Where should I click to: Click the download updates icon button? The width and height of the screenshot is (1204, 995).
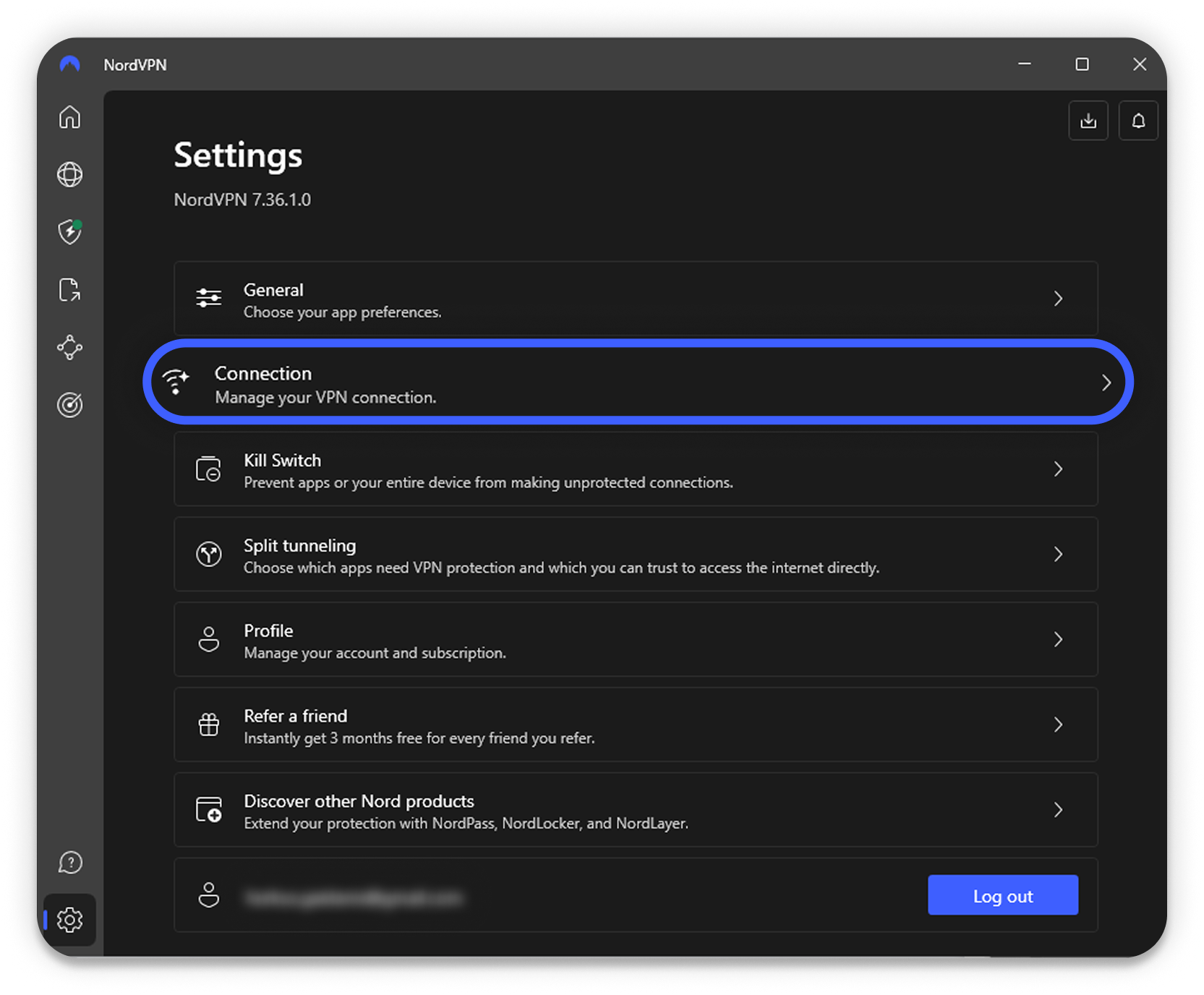pyautogui.click(x=1088, y=121)
